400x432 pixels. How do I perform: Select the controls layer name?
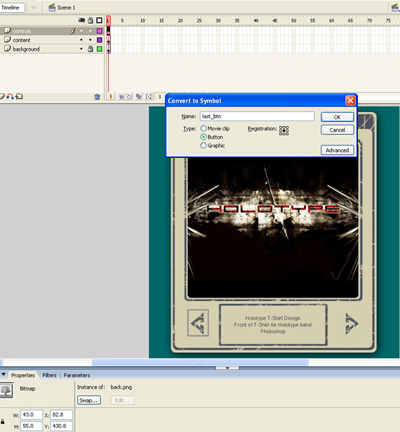pyautogui.click(x=22, y=31)
